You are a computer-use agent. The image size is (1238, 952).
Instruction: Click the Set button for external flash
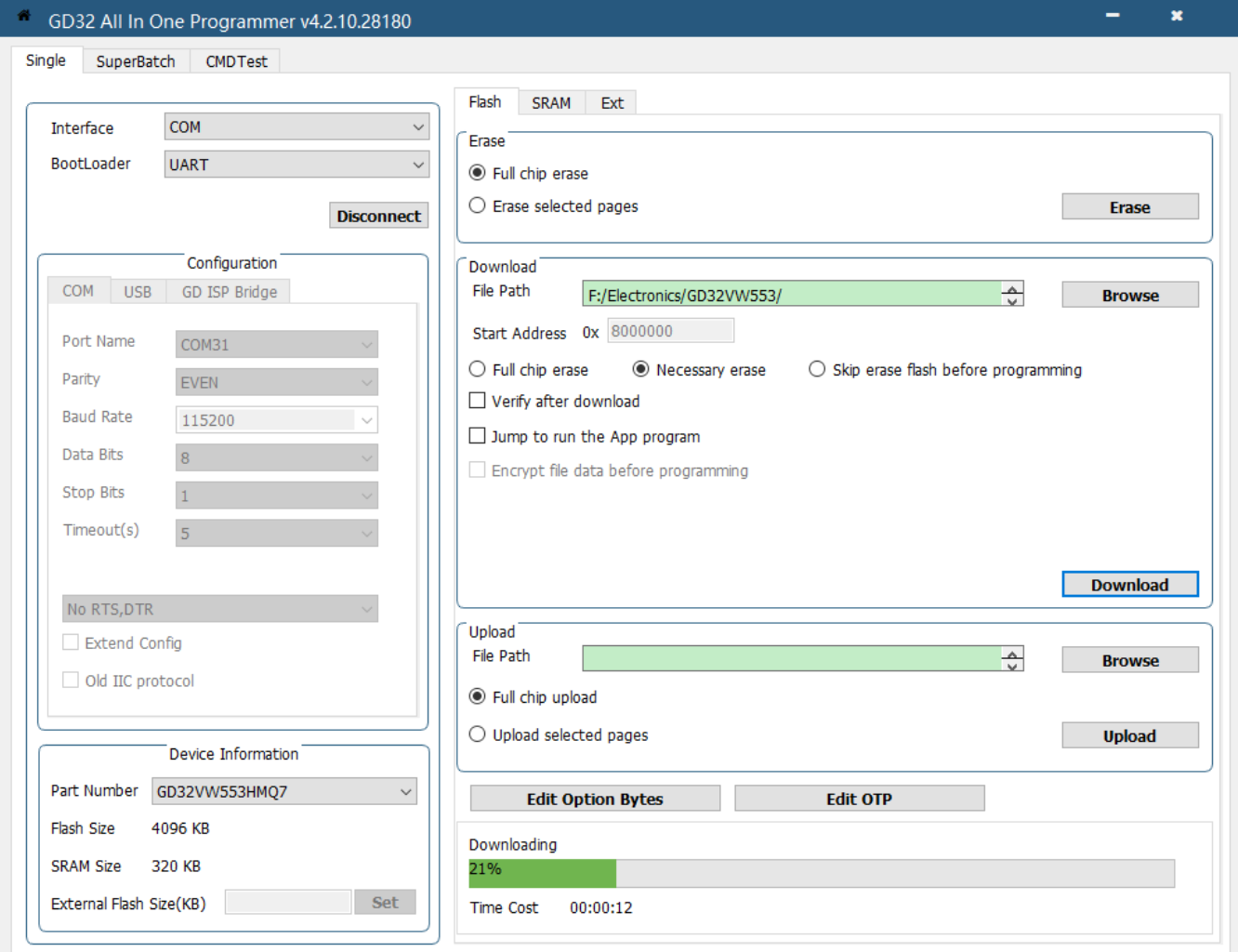tap(385, 902)
